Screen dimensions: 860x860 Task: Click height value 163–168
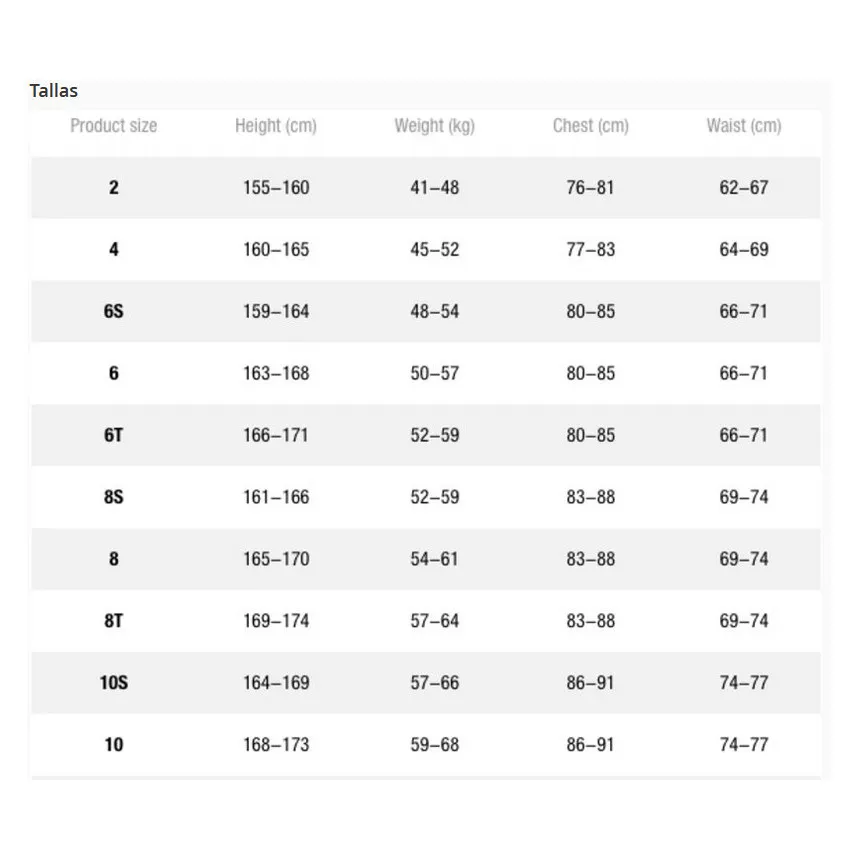pos(276,374)
